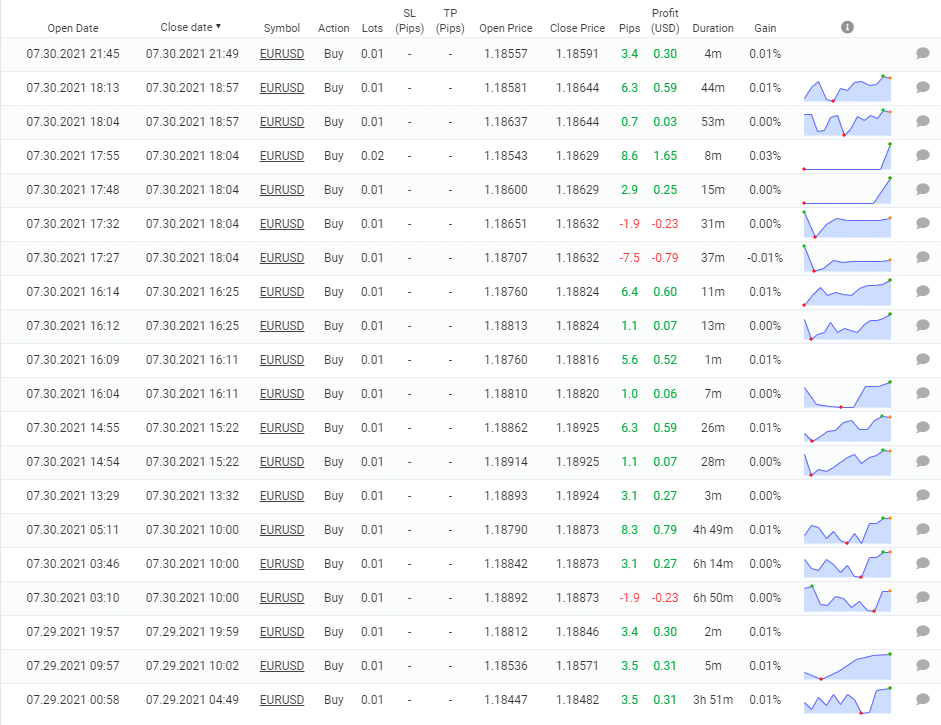Viewport: 941px width, 725px height.
Task: Open comment icon for 07.29.2021 19:57 trade
Action: (923, 632)
